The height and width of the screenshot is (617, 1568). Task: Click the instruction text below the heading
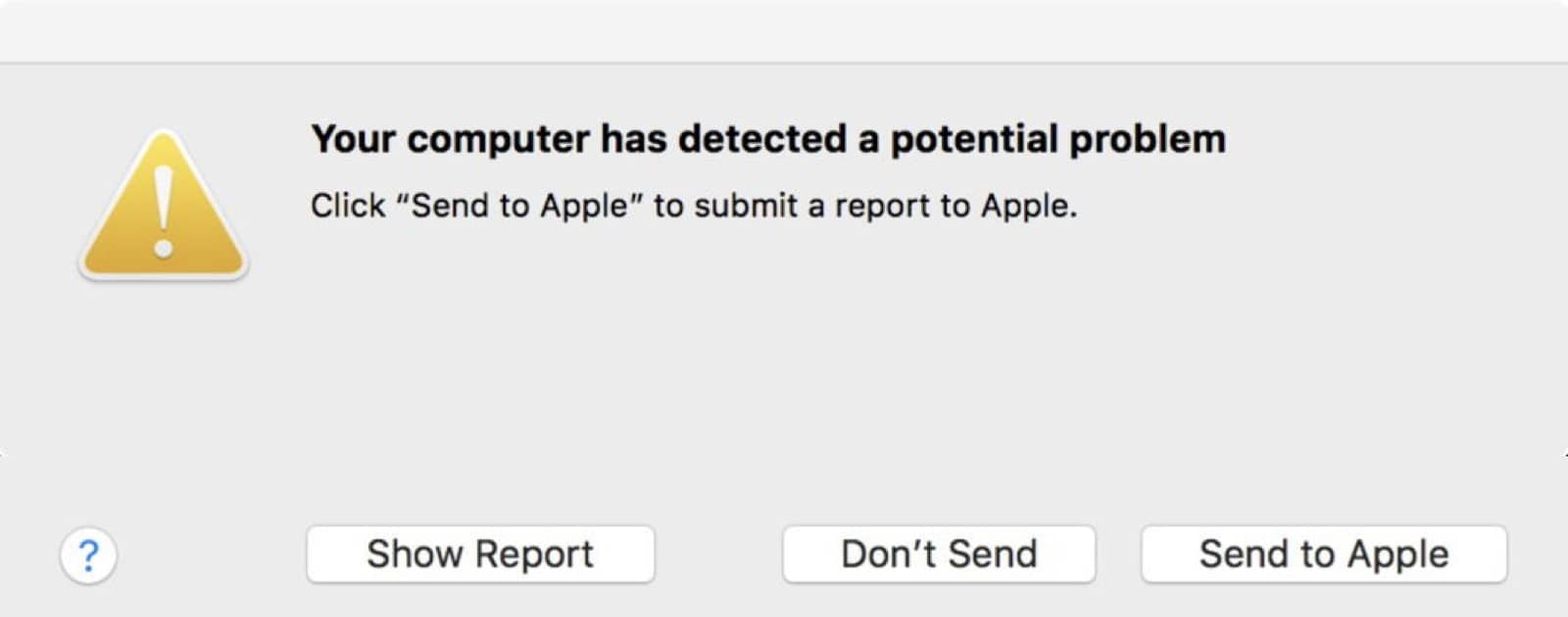click(x=694, y=206)
